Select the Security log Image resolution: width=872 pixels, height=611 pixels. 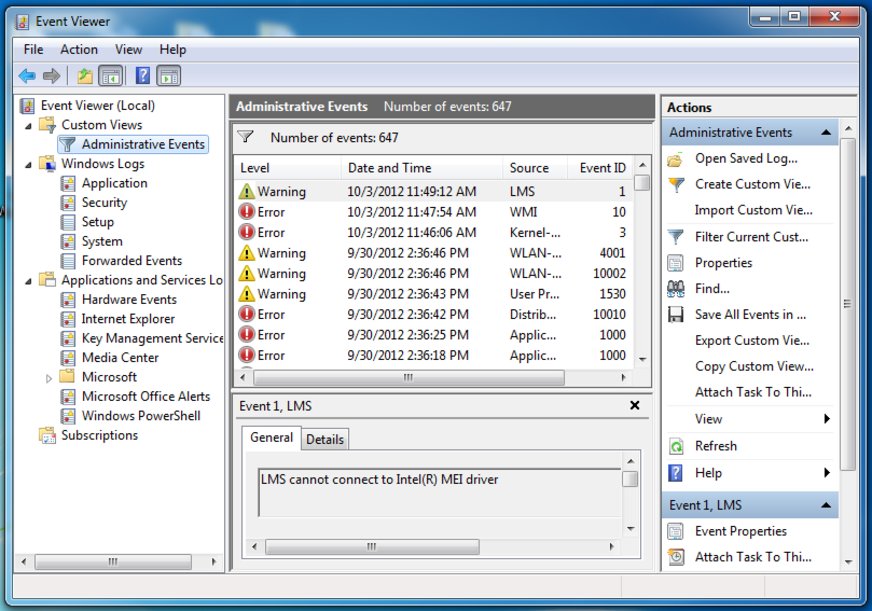click(104, 202)
